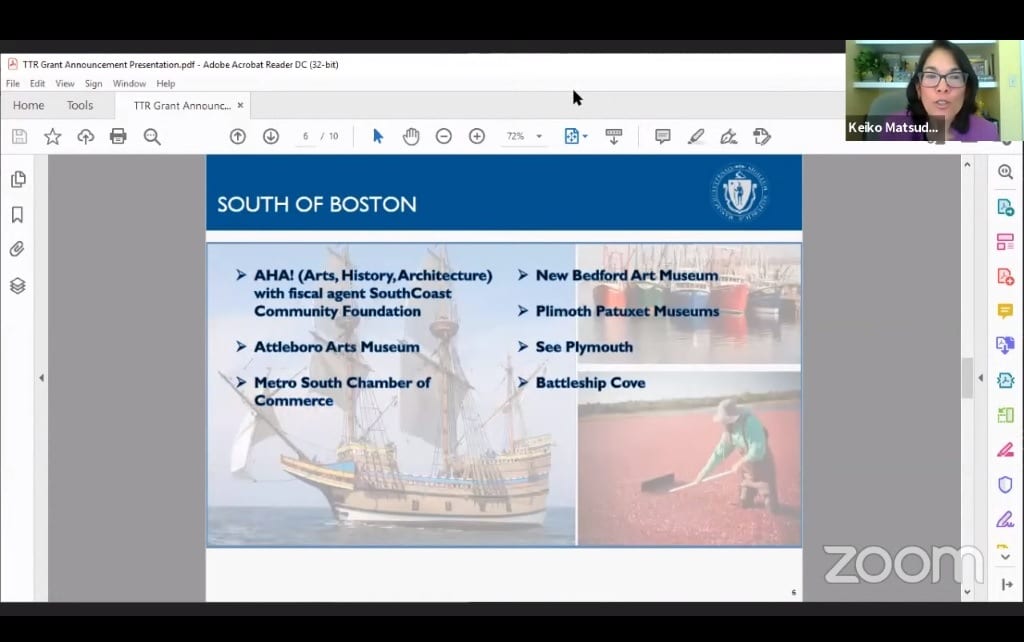Go to previous page arrow
The image size is (1024, 642).
point(237,136)
